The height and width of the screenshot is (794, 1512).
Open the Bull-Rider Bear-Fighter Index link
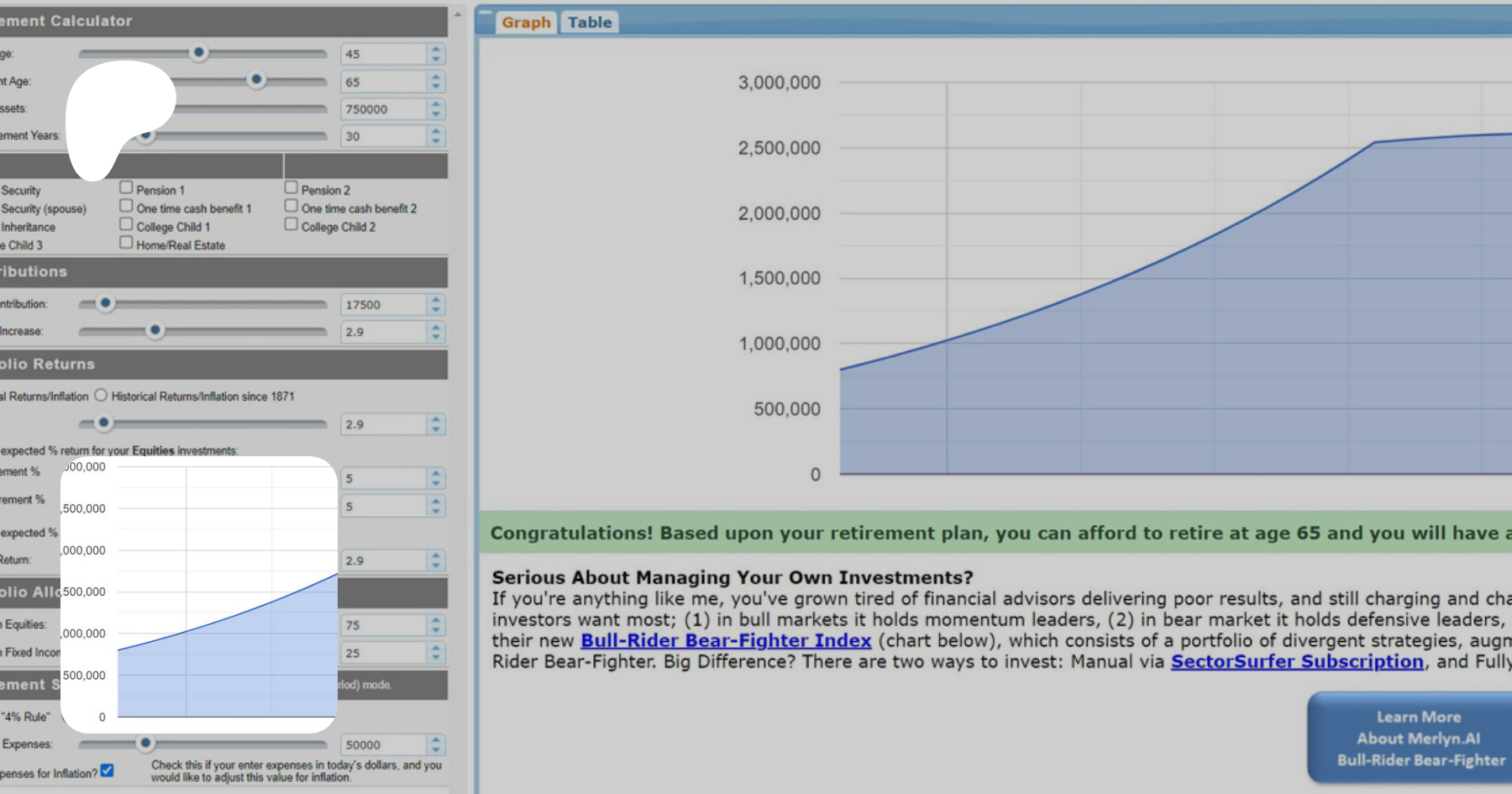coord(726,641)
